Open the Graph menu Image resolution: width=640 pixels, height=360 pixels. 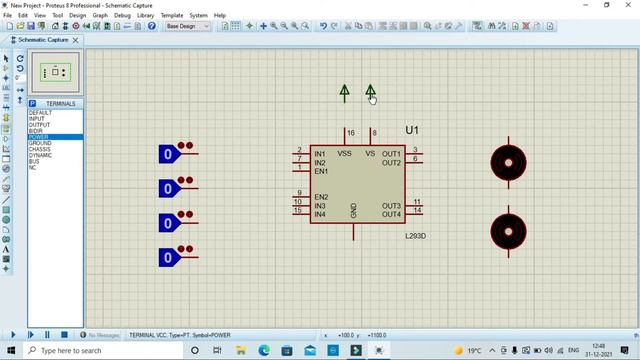tap(100, 16)
